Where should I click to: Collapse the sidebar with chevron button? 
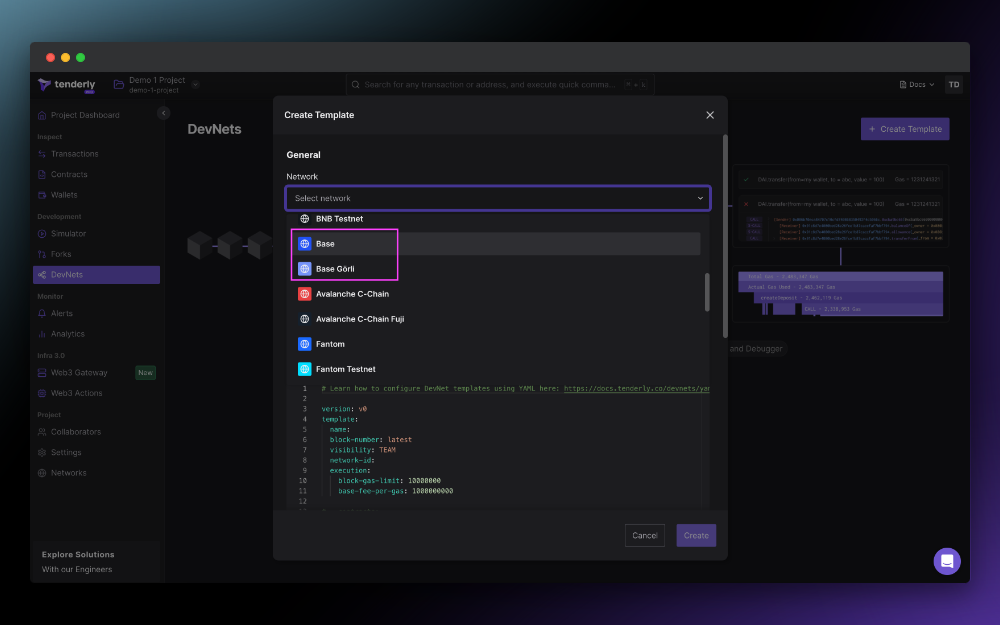point(163,113)
